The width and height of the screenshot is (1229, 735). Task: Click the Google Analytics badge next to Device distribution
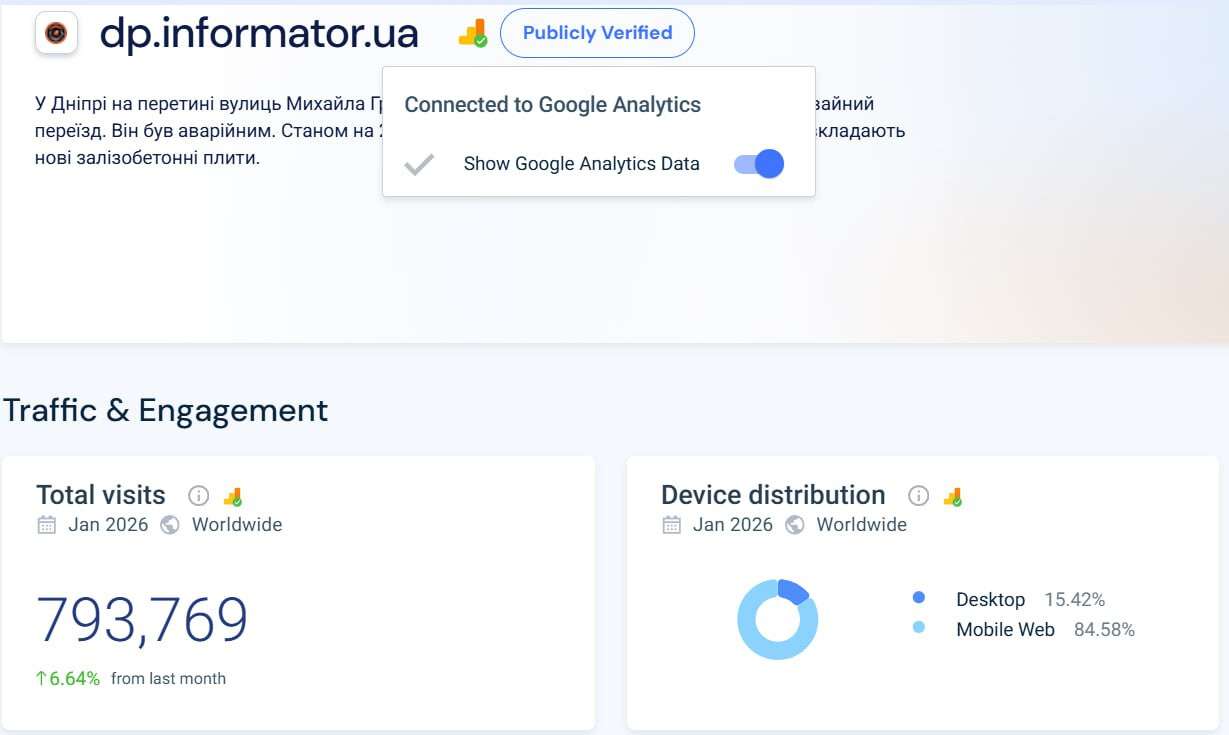(953, 496)
